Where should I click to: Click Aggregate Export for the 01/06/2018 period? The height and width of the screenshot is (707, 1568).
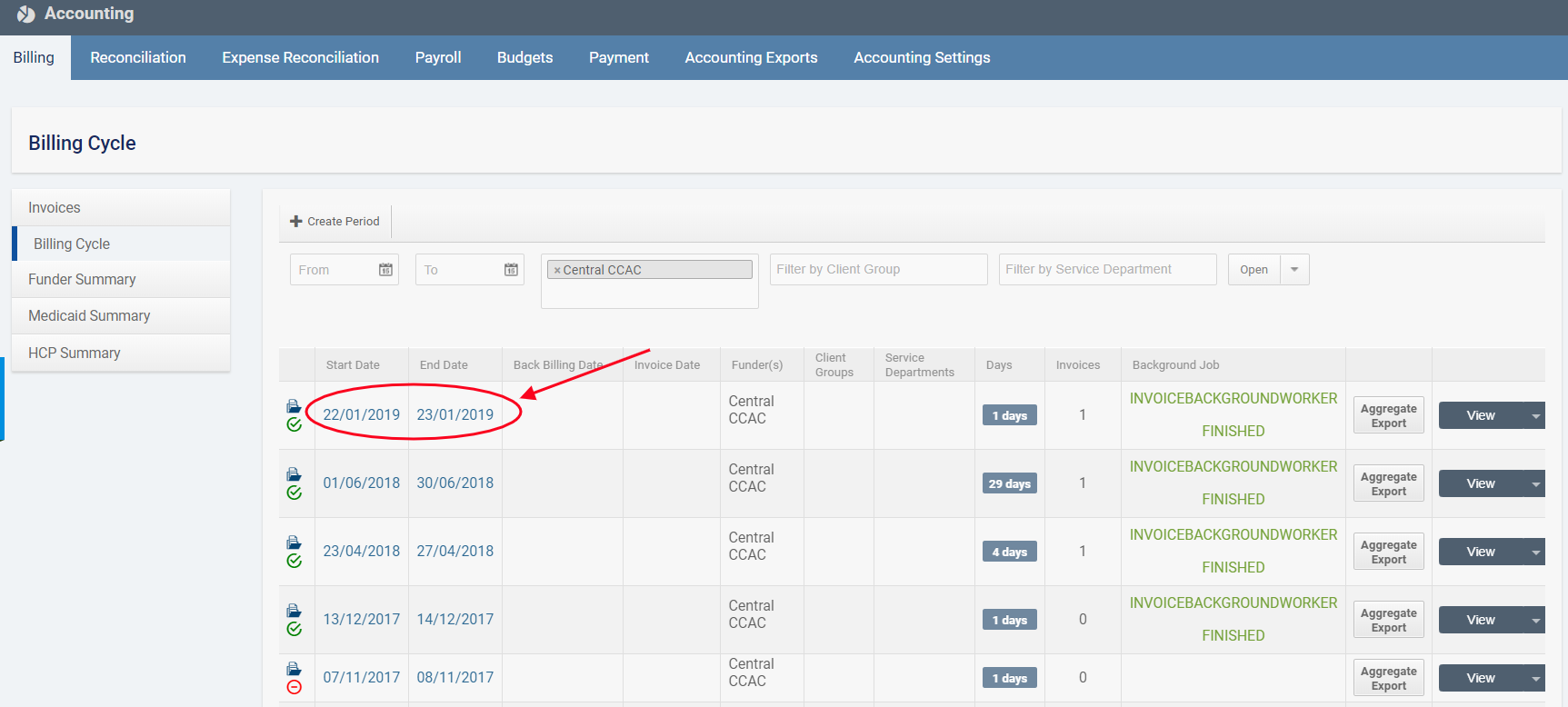tap(1388, 484)
